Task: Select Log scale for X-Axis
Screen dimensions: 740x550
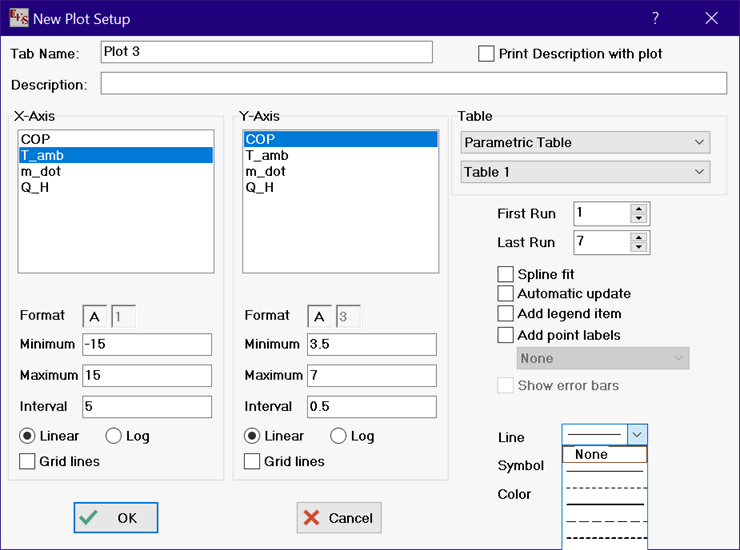Action: tap(114, 436)
